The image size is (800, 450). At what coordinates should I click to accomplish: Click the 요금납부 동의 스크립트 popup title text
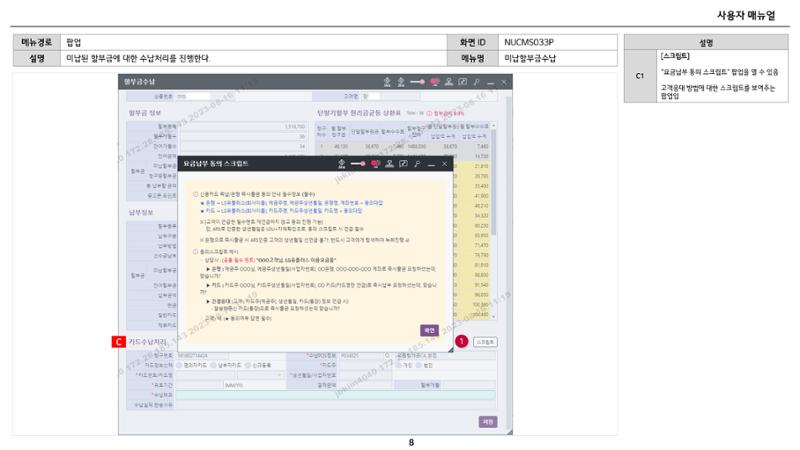click(x=216, y=164)
